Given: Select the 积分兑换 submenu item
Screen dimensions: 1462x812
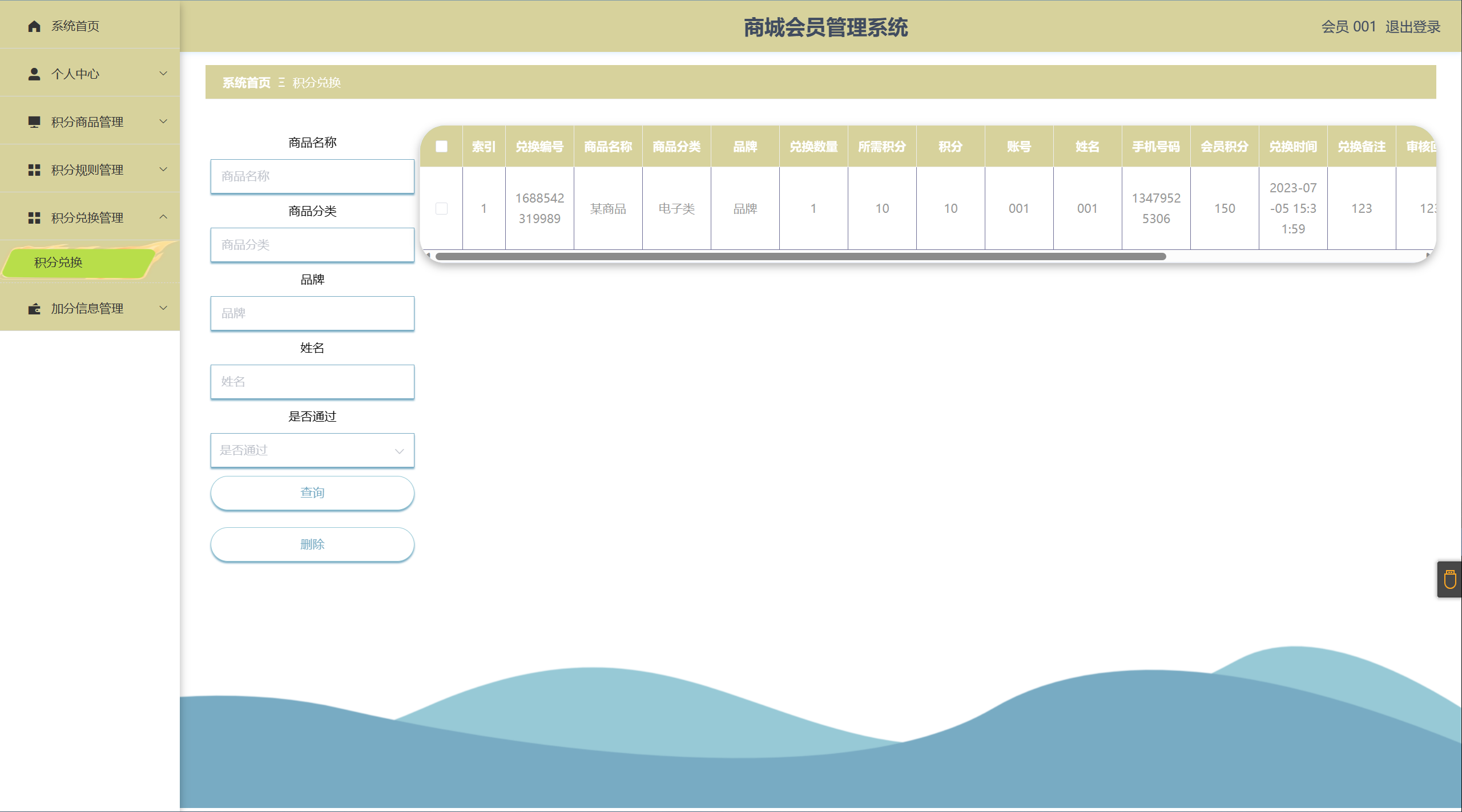Looking at the screenshot, I should (x=58, y=262).
